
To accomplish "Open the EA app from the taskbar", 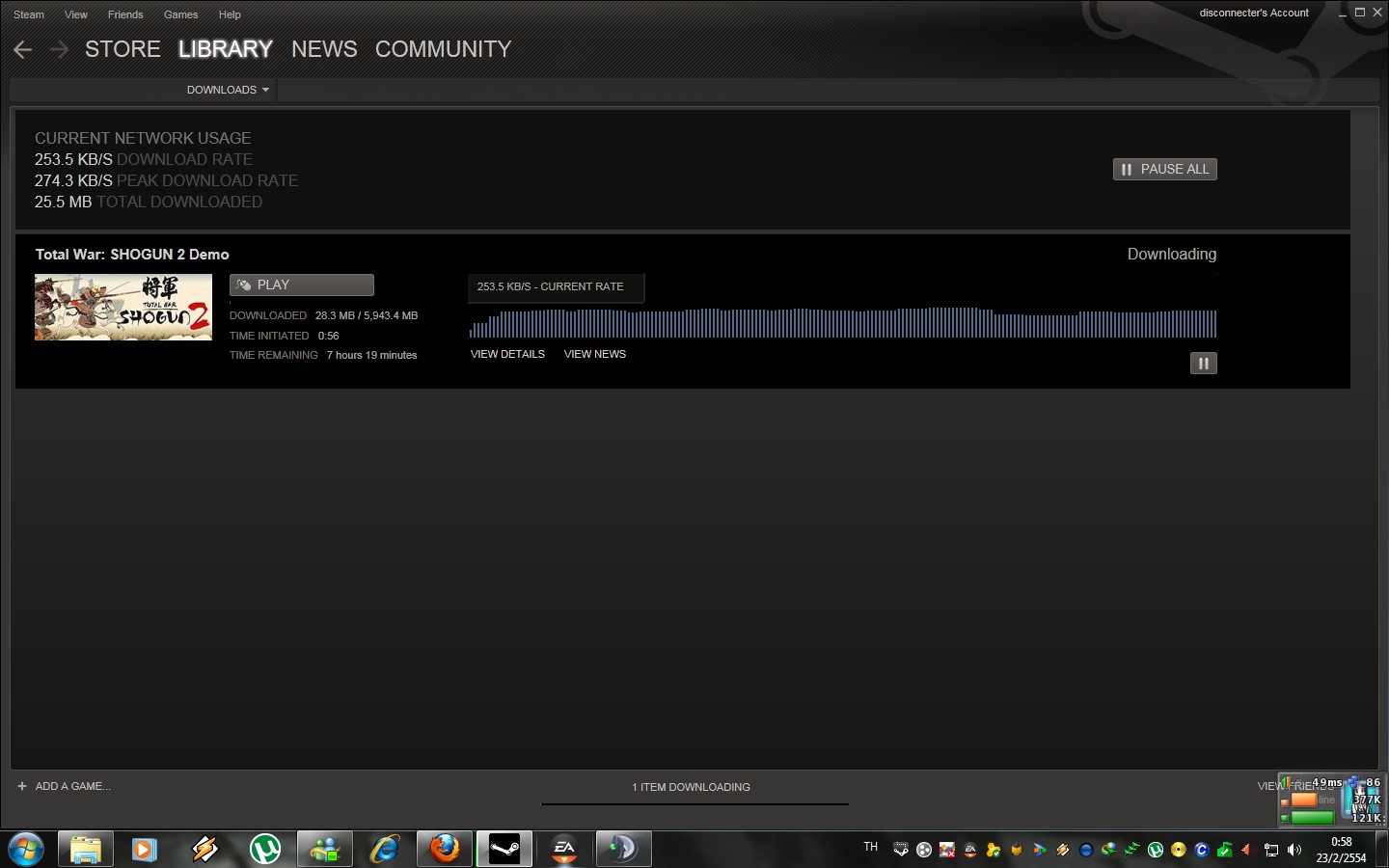I will click(x=564, y=850).
